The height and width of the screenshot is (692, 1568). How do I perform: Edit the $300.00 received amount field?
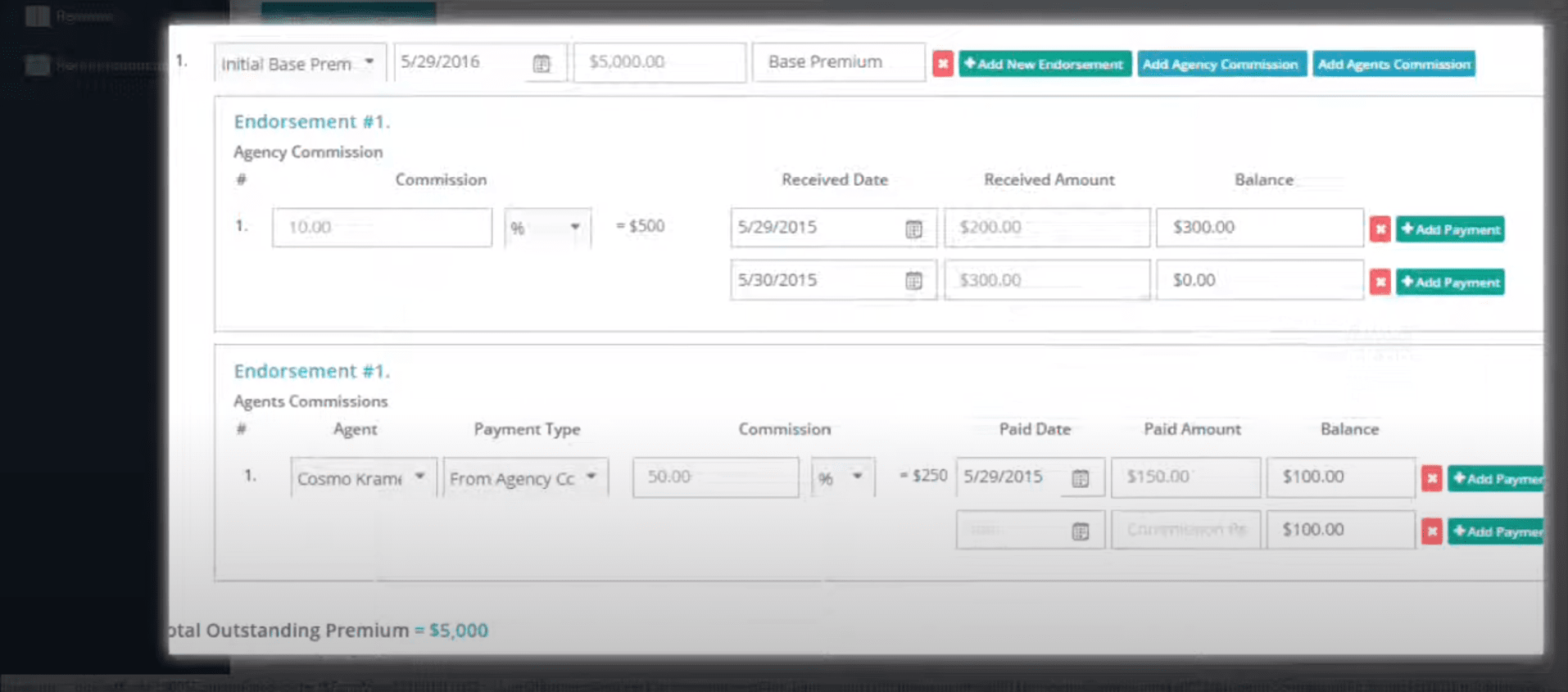[x=1046, y=280]
